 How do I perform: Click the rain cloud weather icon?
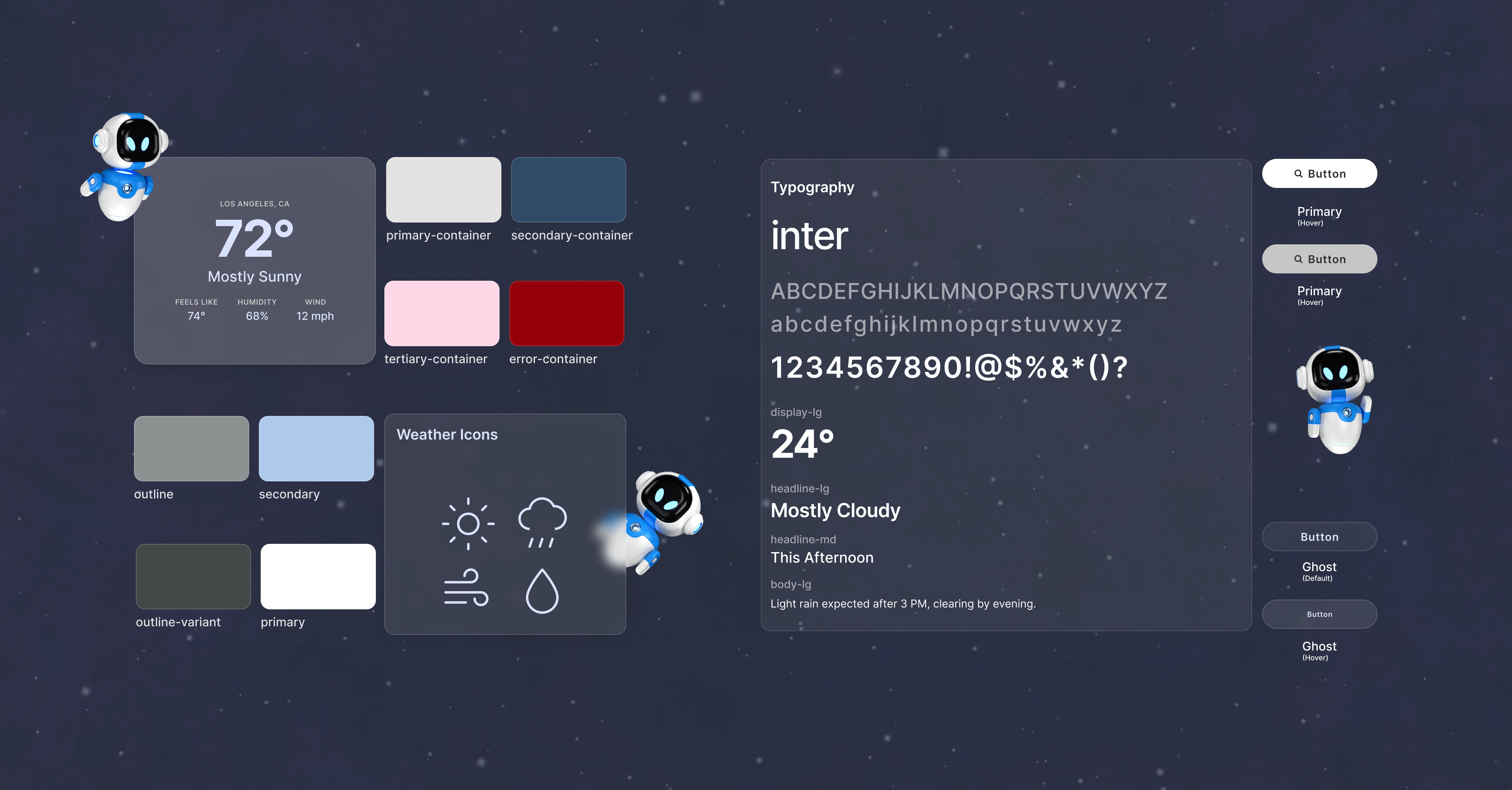tap(542, 522)
